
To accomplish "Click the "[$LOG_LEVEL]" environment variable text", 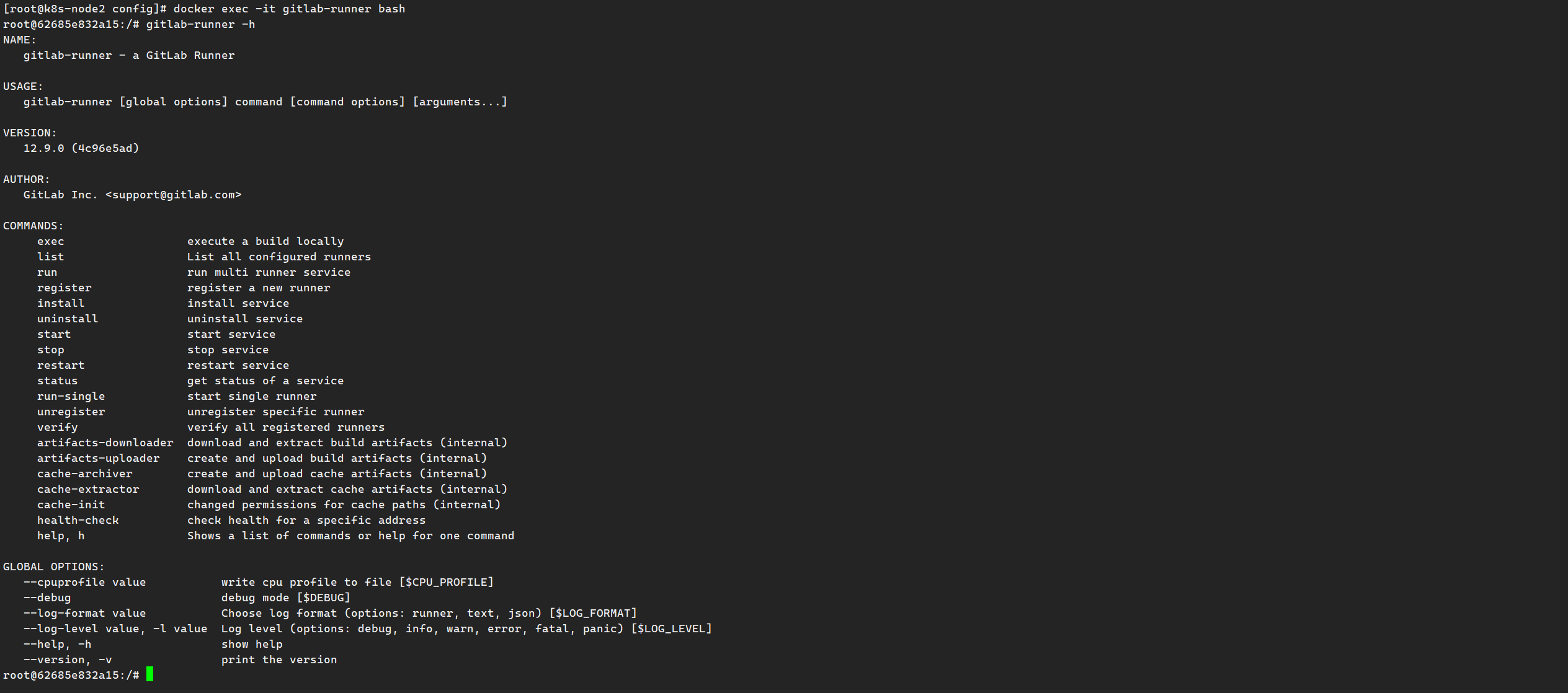I will pyautogui.click(x=671, y=629).
